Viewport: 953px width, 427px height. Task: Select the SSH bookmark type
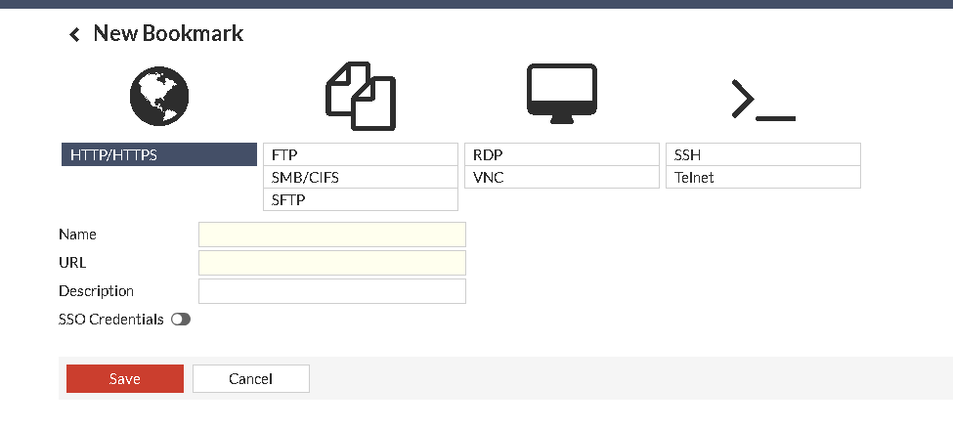tap(763, 155)
